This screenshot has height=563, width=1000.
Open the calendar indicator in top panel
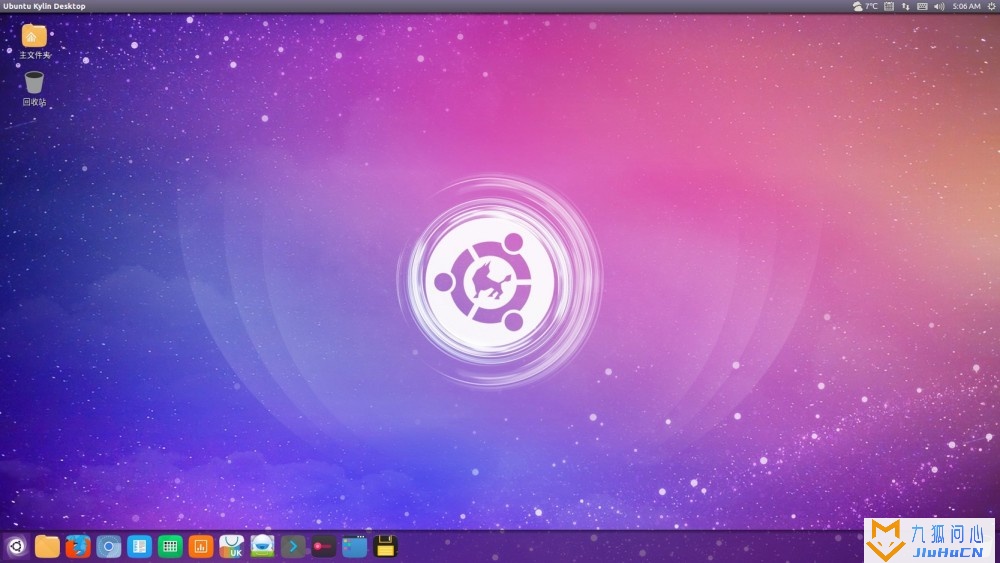pyautogui.click(x=889, y=6)
